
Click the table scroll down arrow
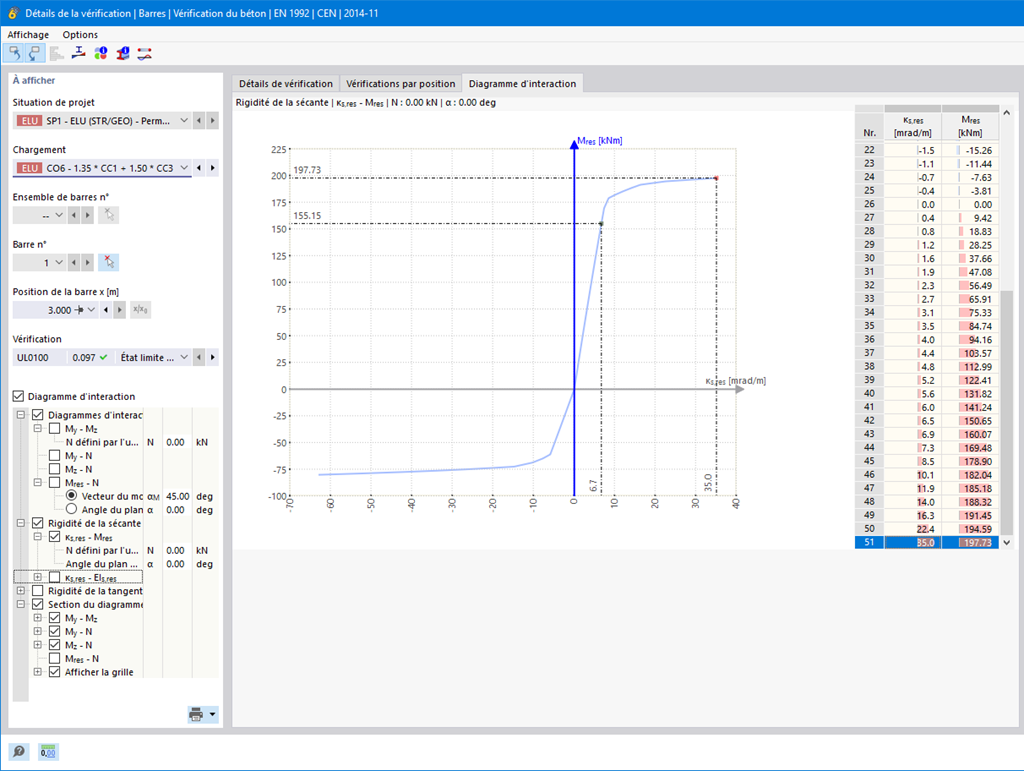click(1007, 543)
